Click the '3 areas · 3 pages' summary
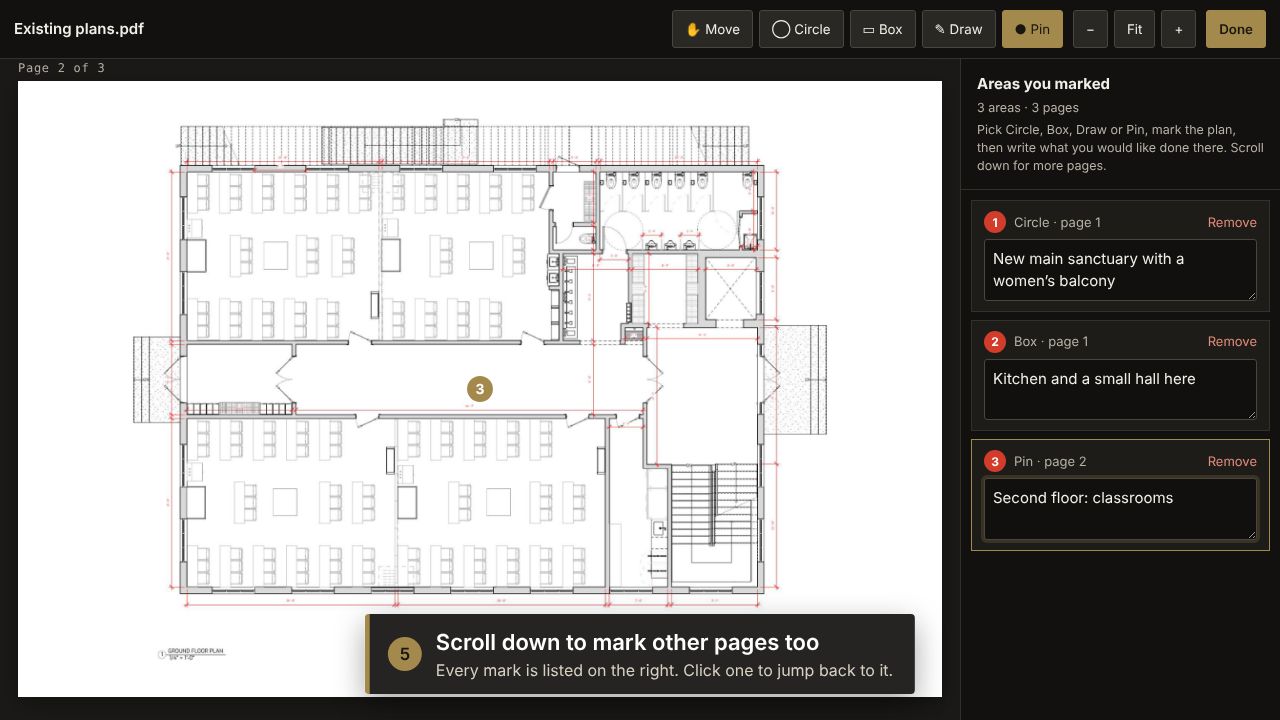1280x720 pixels. click(x=1028, y=108)
